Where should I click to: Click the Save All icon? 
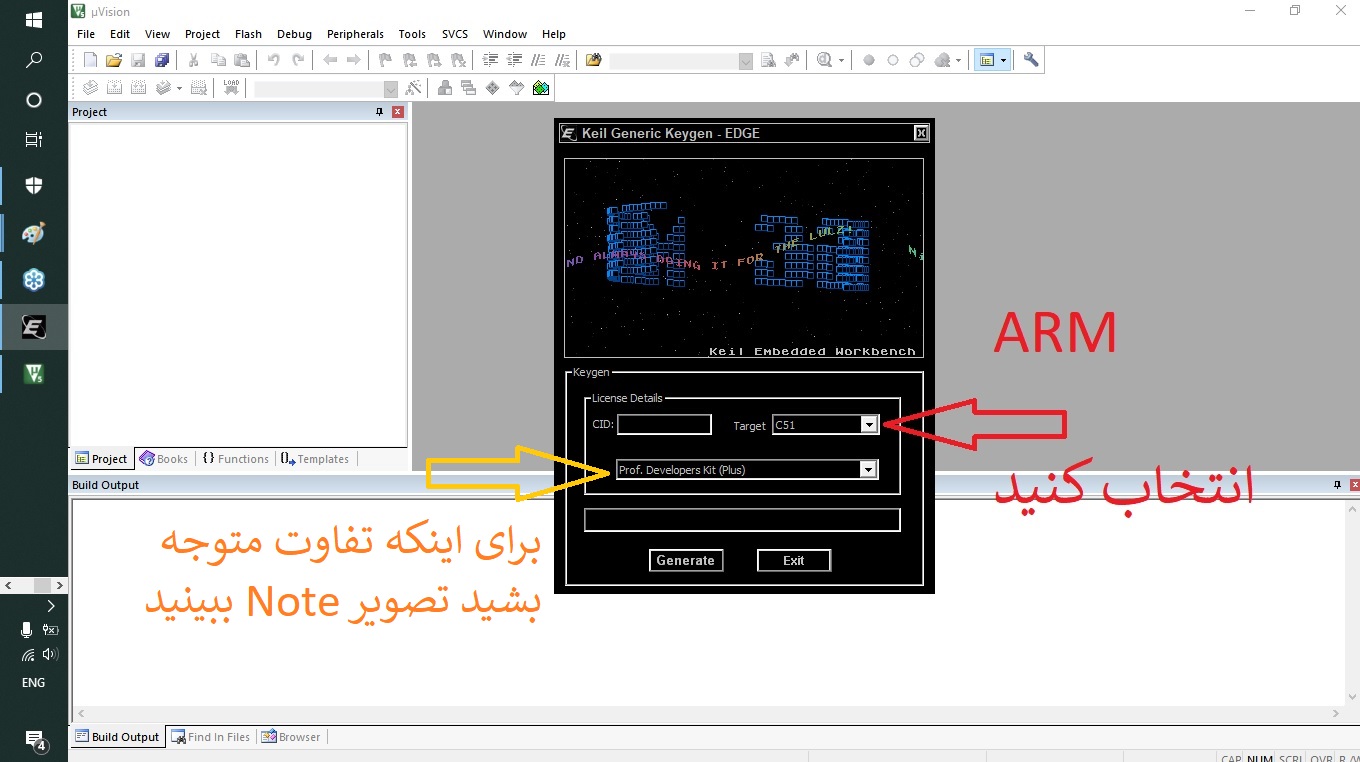162,60
